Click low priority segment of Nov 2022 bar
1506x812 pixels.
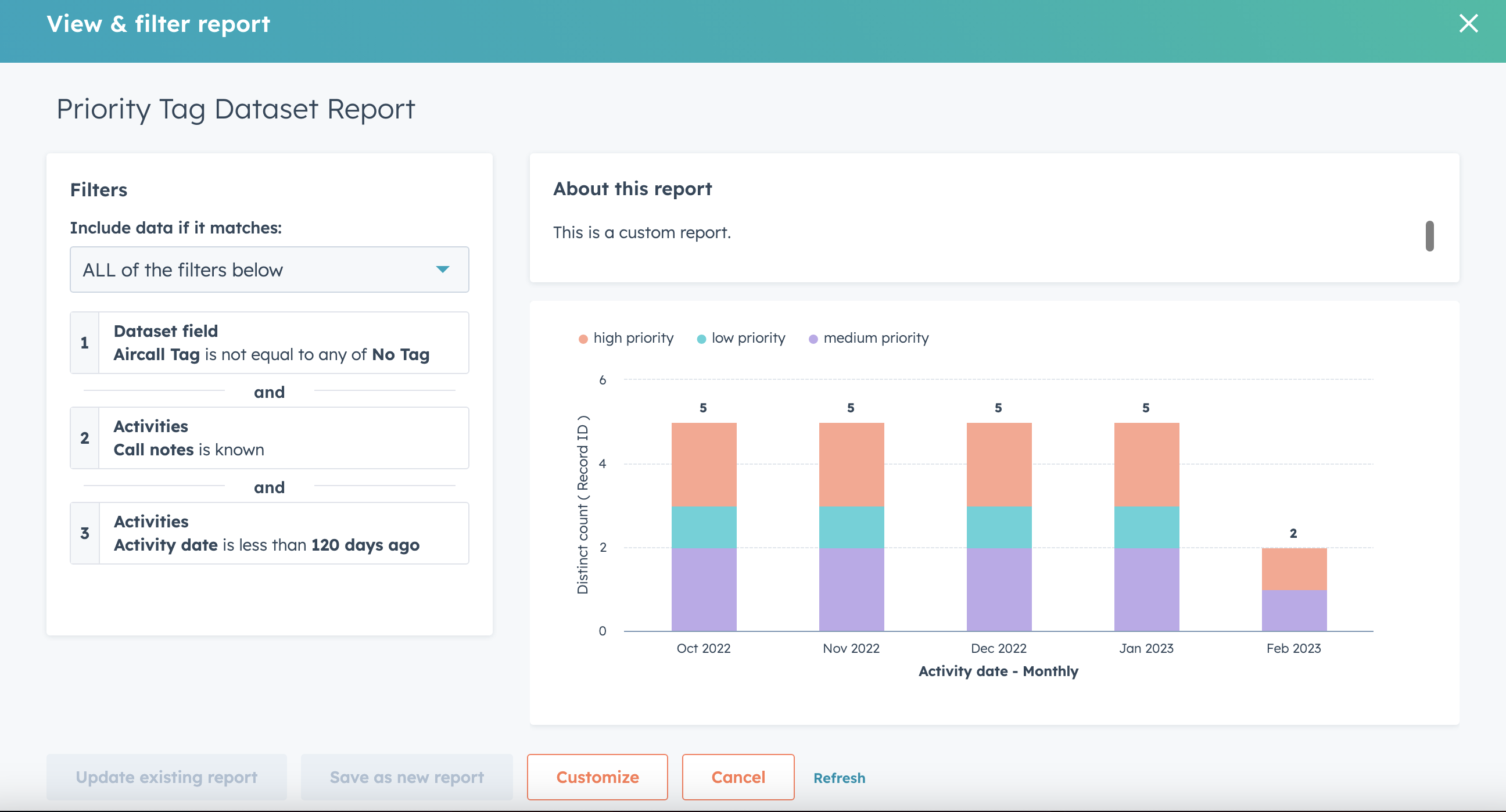(851, 527)
